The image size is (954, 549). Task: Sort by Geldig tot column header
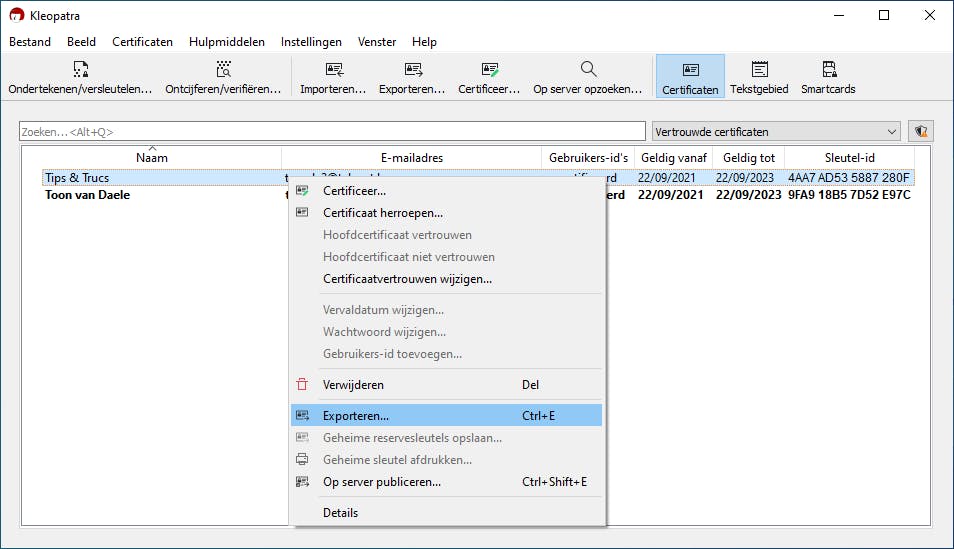tap(749, 158)
